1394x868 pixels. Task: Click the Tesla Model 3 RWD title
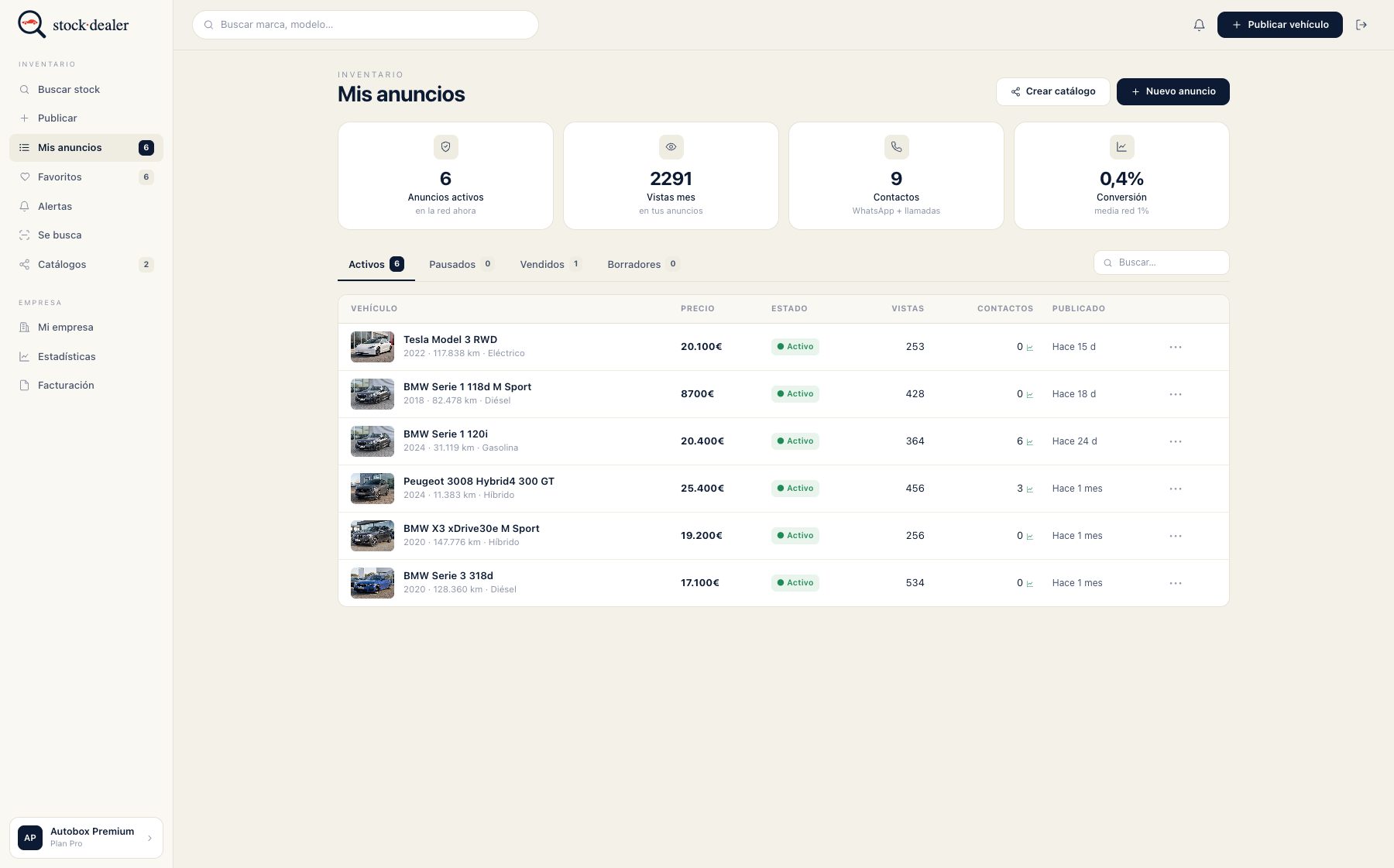450,339
